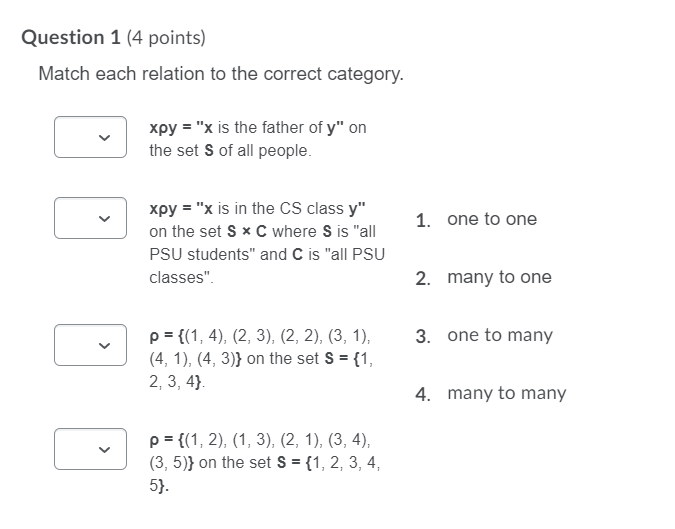The height and width of the screenshot is (529, 675).
Task: Select the "one to many" category text
Action: click(500, 335)
